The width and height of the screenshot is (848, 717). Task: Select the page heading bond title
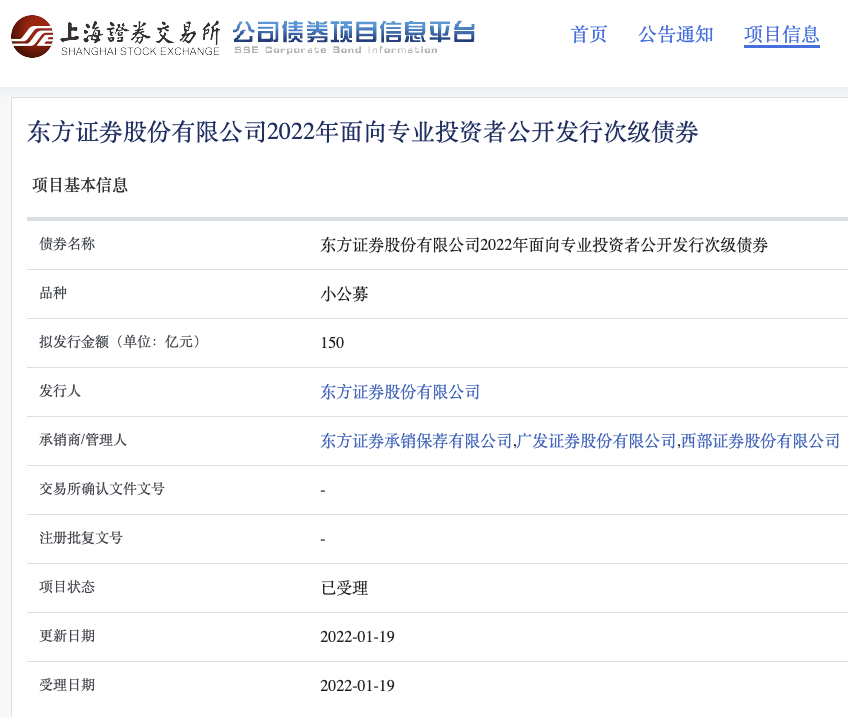pos(363,132)
